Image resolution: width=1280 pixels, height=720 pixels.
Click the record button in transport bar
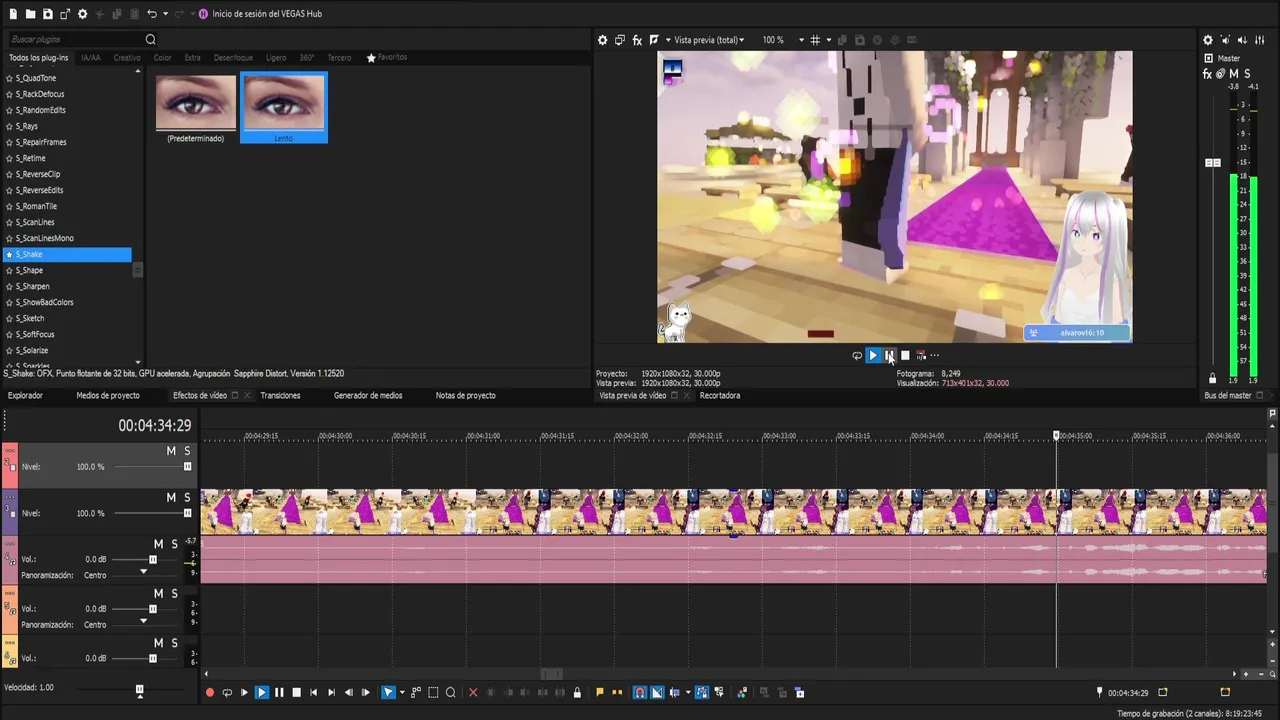[x=210, y=692]
